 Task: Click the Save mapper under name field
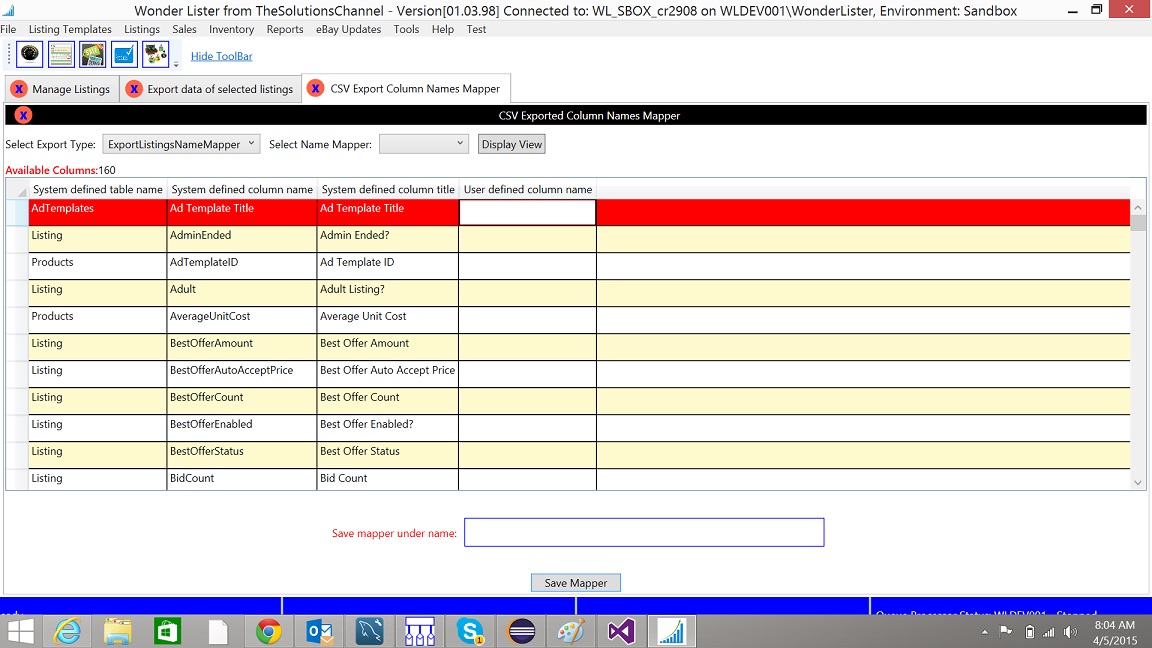pyautogui.click(x=644, y=533)
